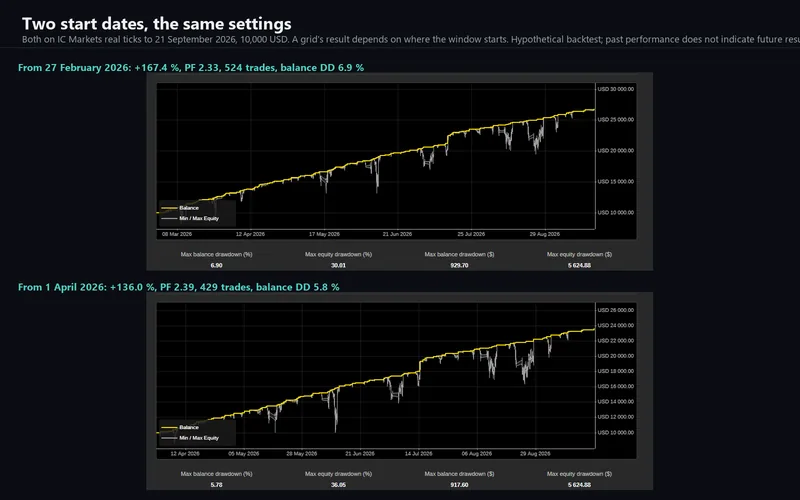Click bottom chart's "Max equity drawdown ($)" label
The image size is (800, 500).
click(579, 473)
